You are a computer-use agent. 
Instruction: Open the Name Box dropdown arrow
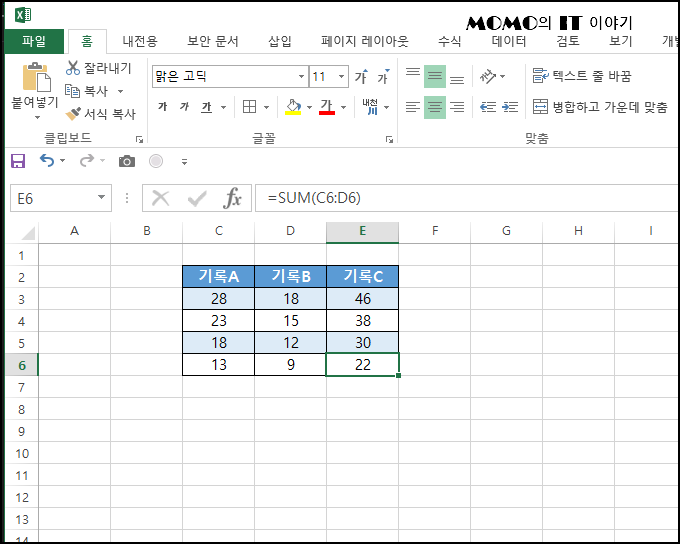point(101,197)
